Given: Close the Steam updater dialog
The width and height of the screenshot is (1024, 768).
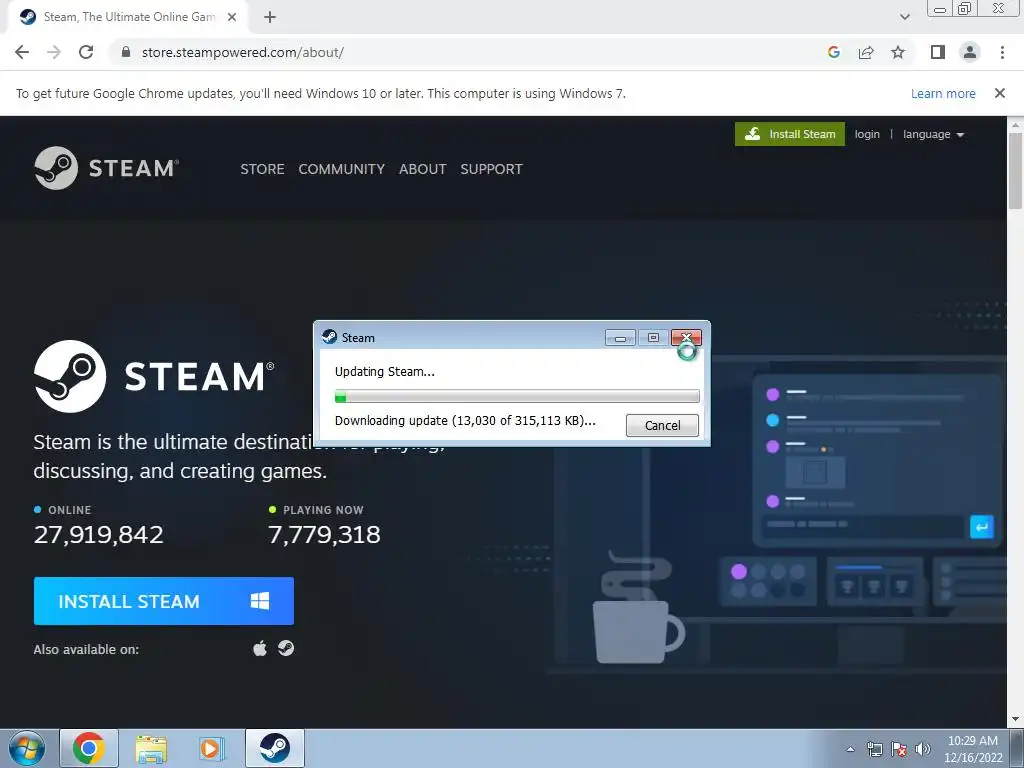Looking at the screenshot, I should pos(686,338).
